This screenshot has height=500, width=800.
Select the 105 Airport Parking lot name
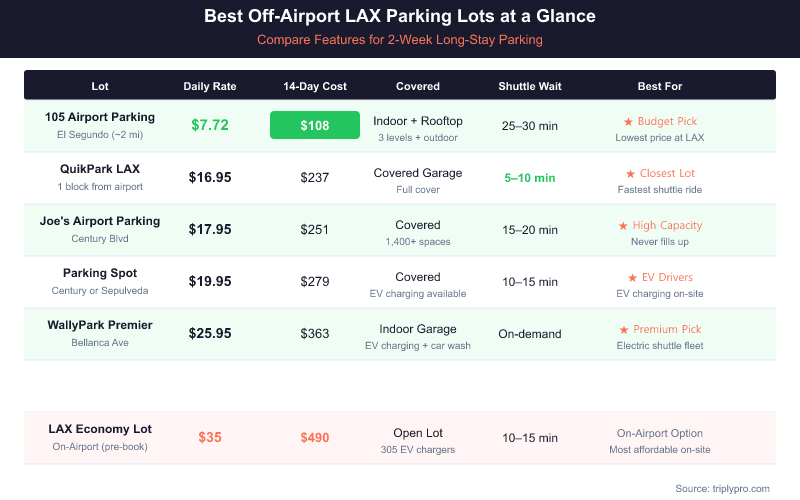pyautogui.click(x=100, y=118)
